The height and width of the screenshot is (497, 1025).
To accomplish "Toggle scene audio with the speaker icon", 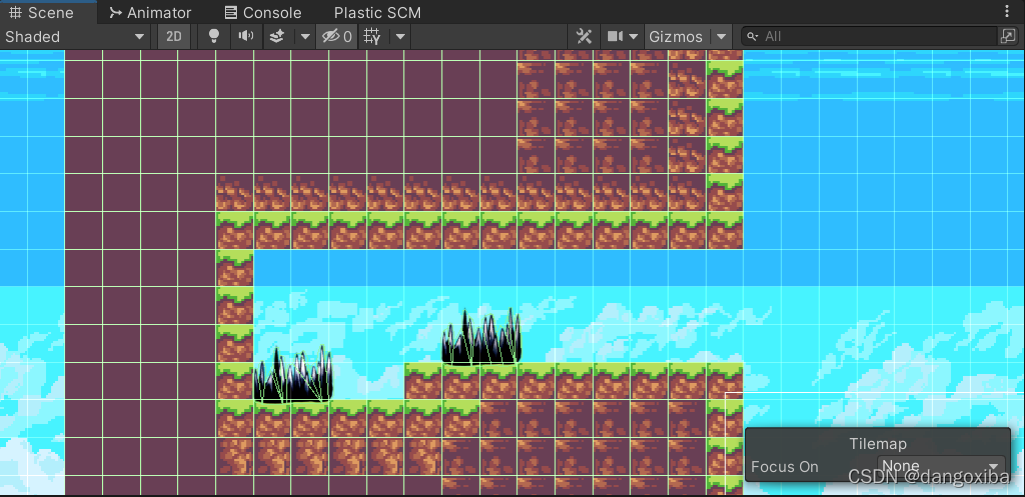I will tap(246, 37).
